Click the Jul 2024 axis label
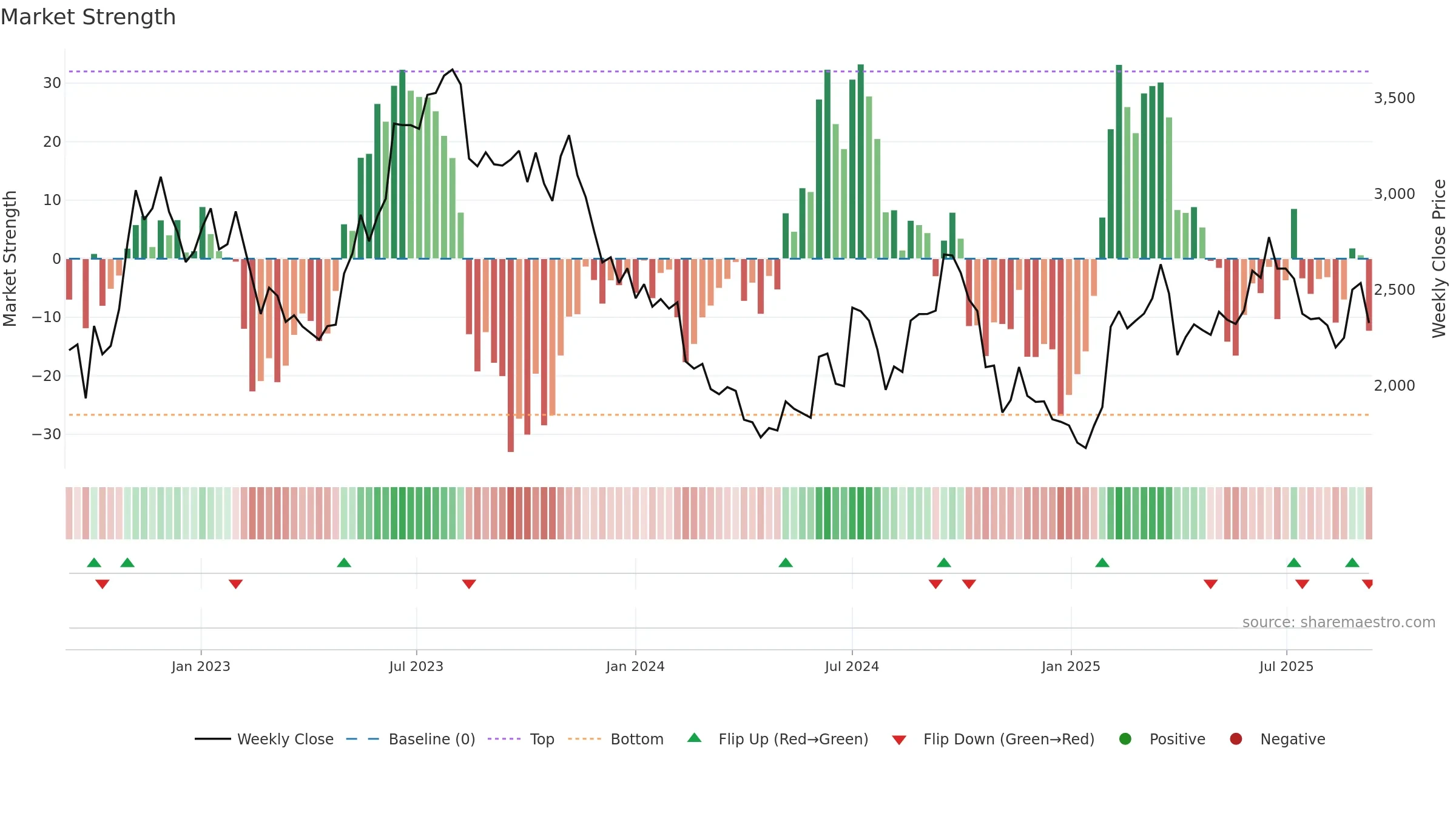Viewport: 1456px width, 819px height. click(x=852, y=666)
